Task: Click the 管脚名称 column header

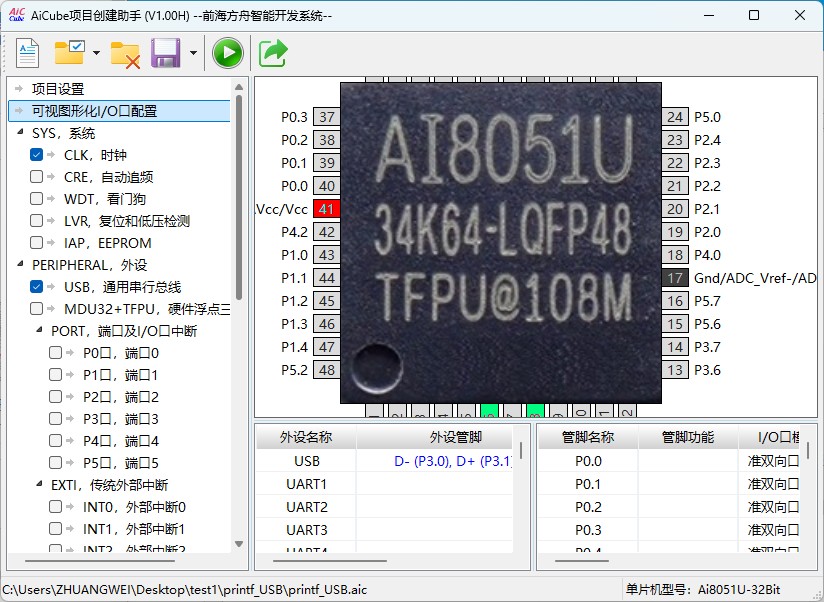Action: 588,437
